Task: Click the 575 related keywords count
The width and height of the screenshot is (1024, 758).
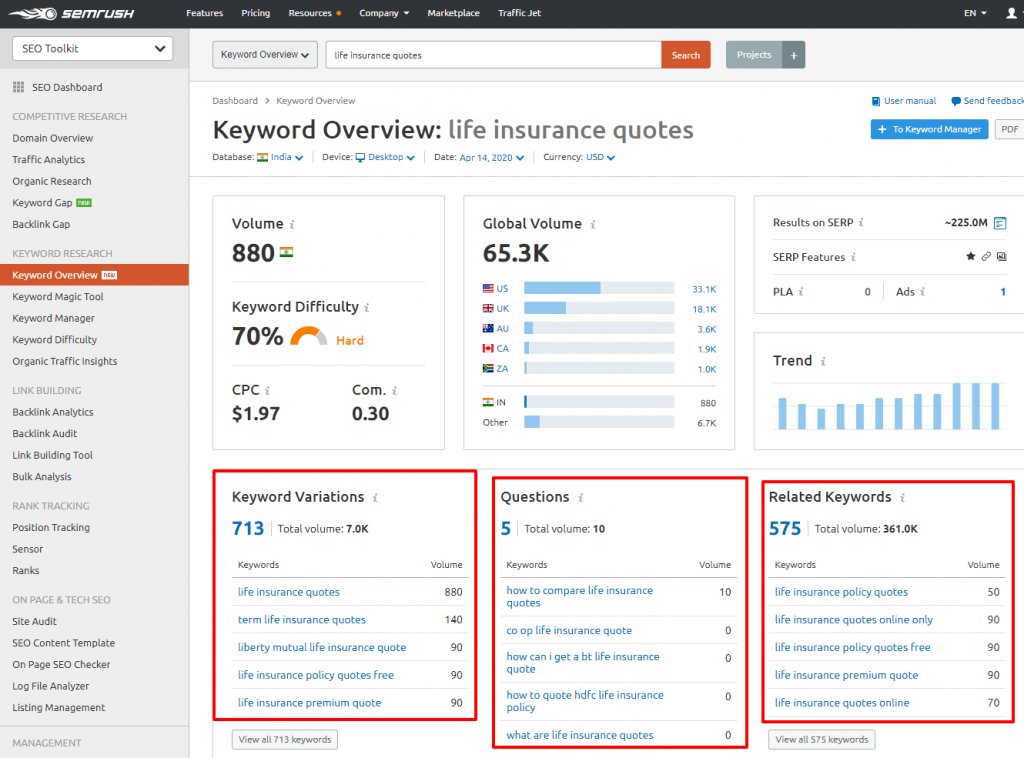Action: tap(785, 528)
